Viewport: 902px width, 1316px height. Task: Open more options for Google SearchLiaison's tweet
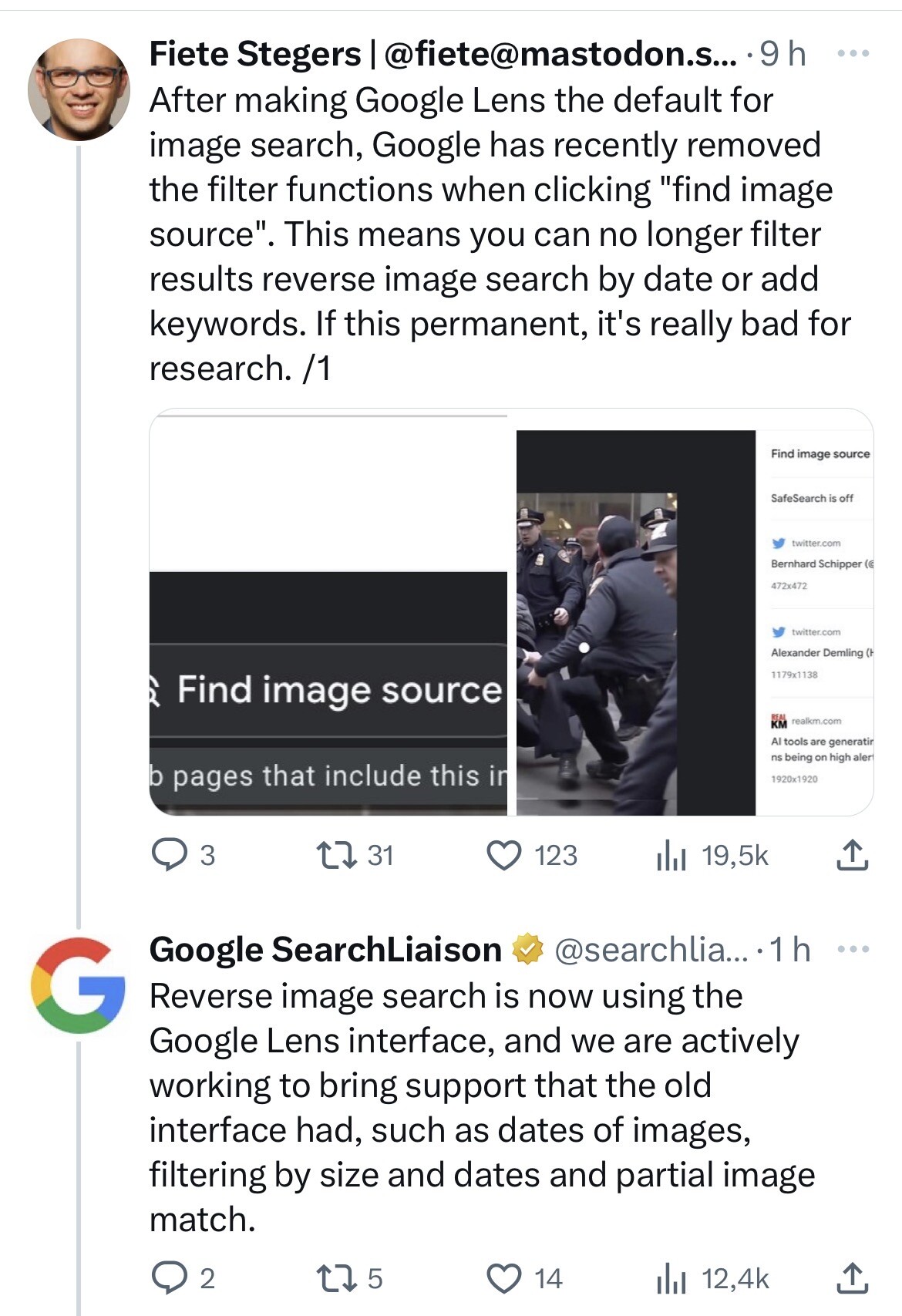click(853, 949)
